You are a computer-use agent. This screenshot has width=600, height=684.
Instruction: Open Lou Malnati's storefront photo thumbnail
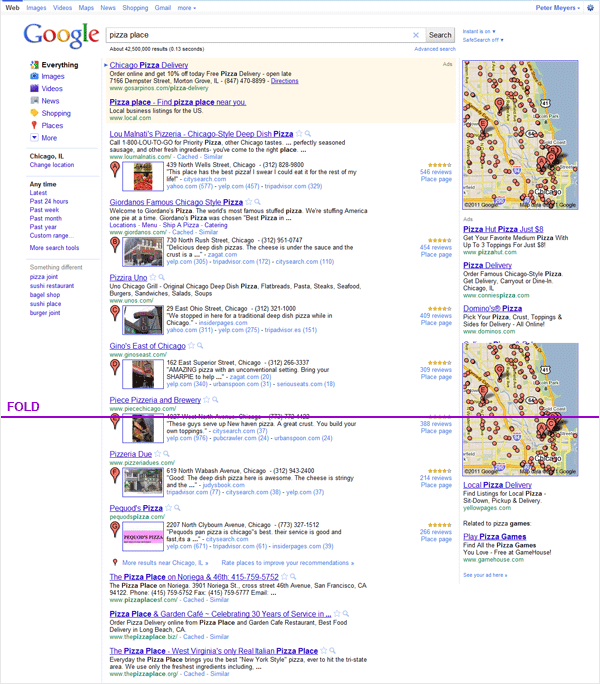click(x=143, y=176)
